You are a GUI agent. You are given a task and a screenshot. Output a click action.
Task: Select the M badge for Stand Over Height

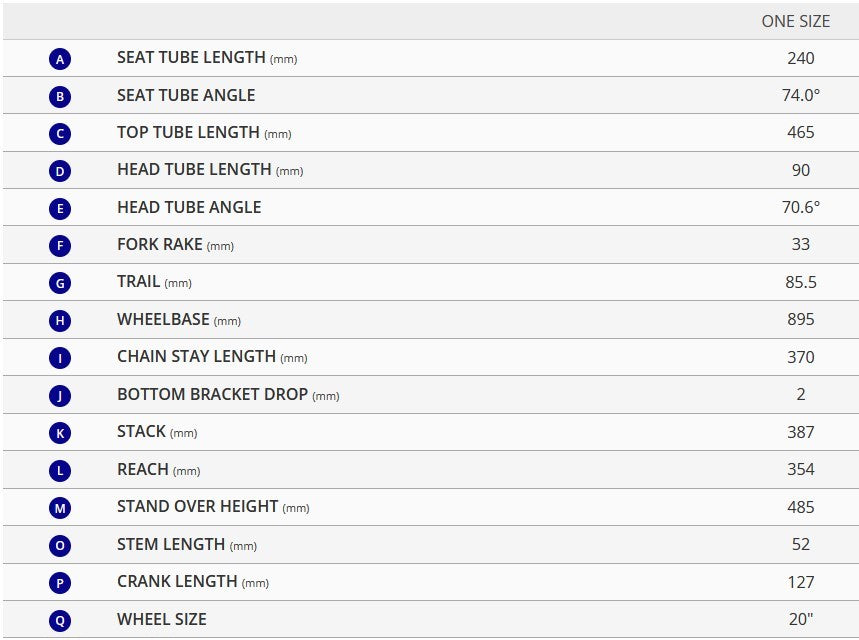click(60, 508)
